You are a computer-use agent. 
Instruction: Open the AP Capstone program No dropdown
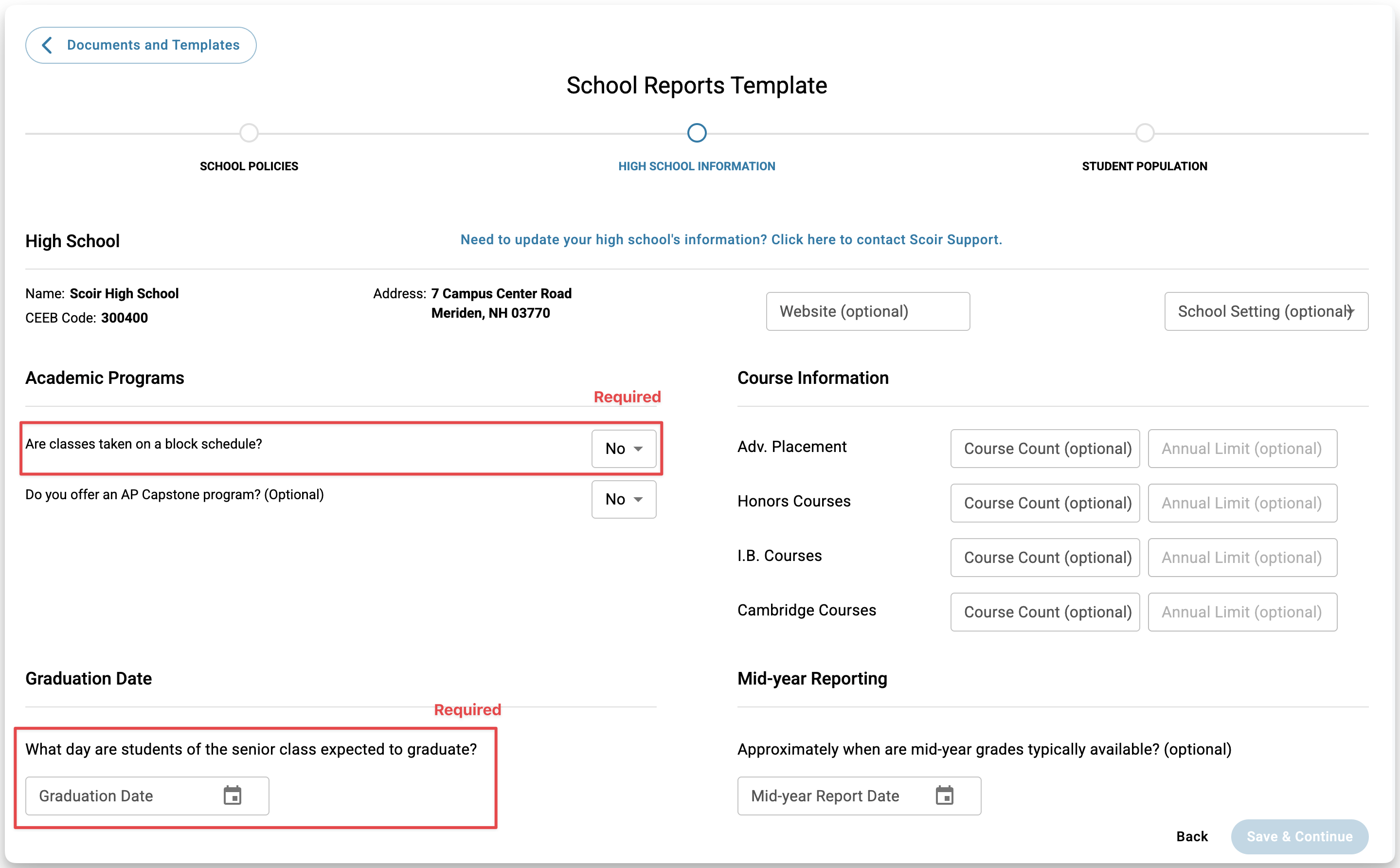click(624, 499)
